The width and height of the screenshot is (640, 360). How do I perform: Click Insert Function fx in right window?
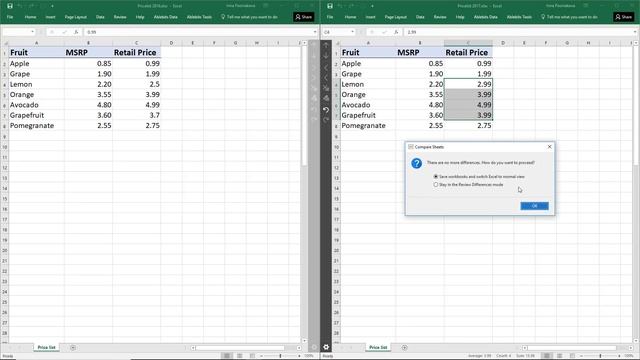(396, 32)
